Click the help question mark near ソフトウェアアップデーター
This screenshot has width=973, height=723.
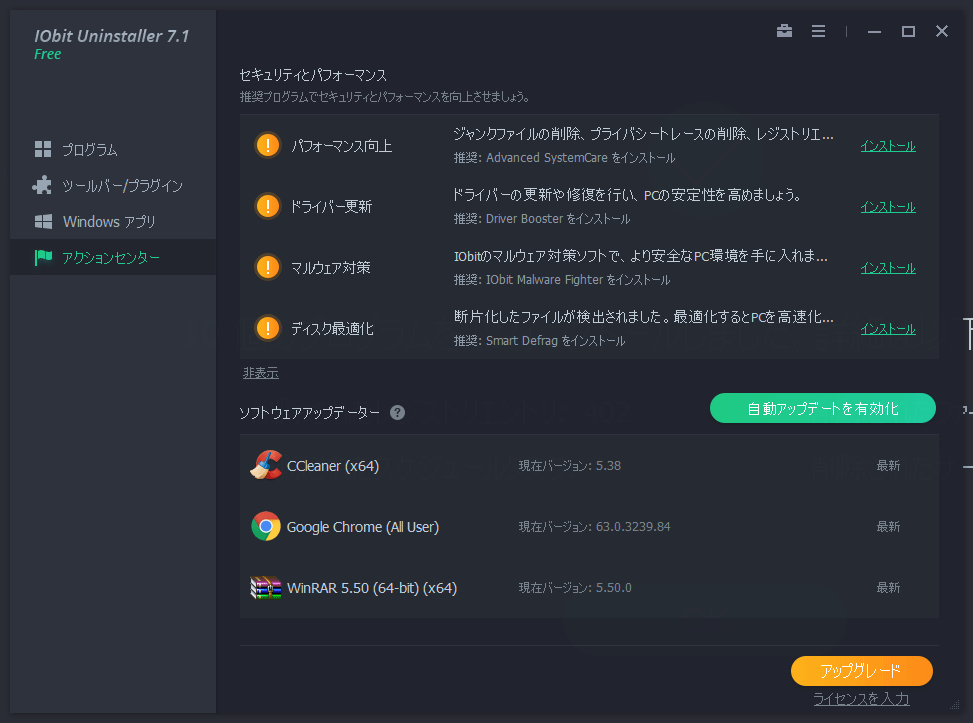point(397,412)
